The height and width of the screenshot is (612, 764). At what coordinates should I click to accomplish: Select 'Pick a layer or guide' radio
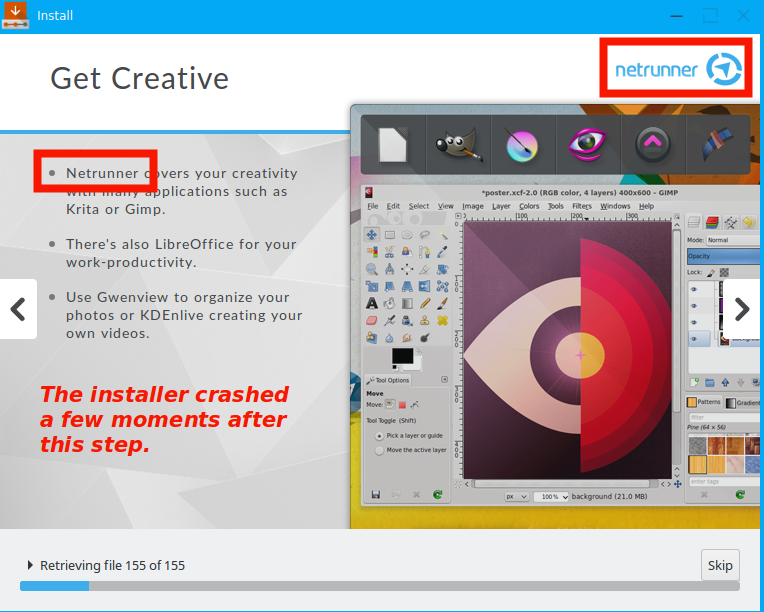[380, 436]
